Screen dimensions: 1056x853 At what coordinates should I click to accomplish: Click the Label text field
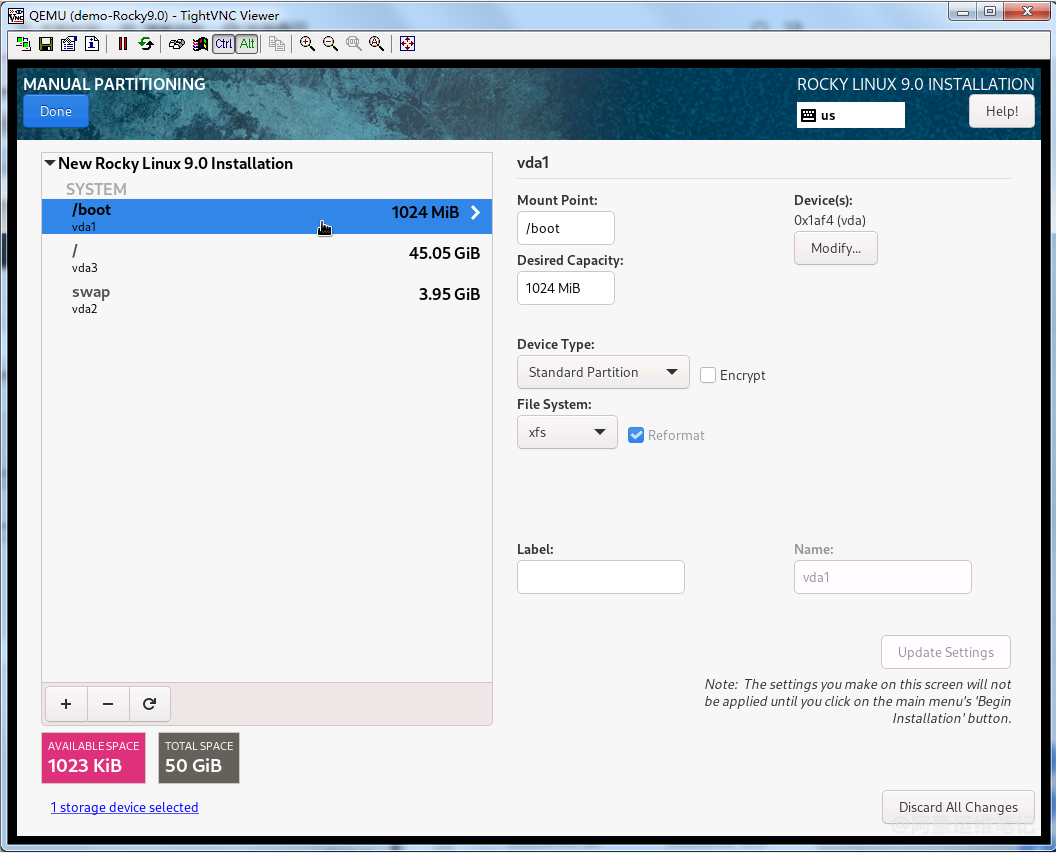600,577
